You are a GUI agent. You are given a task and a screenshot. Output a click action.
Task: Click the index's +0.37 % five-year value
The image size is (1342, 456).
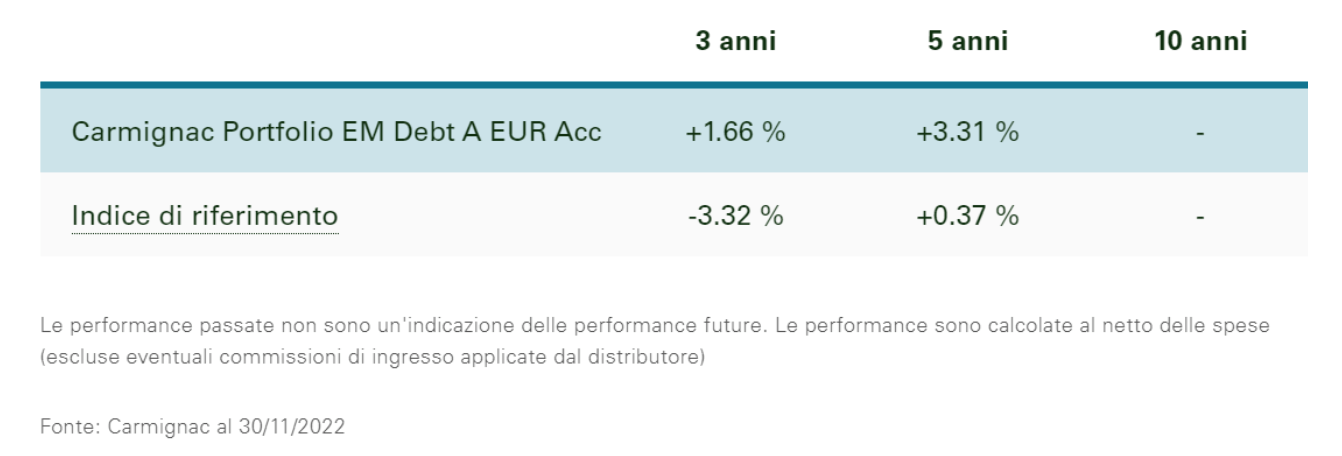967,215
